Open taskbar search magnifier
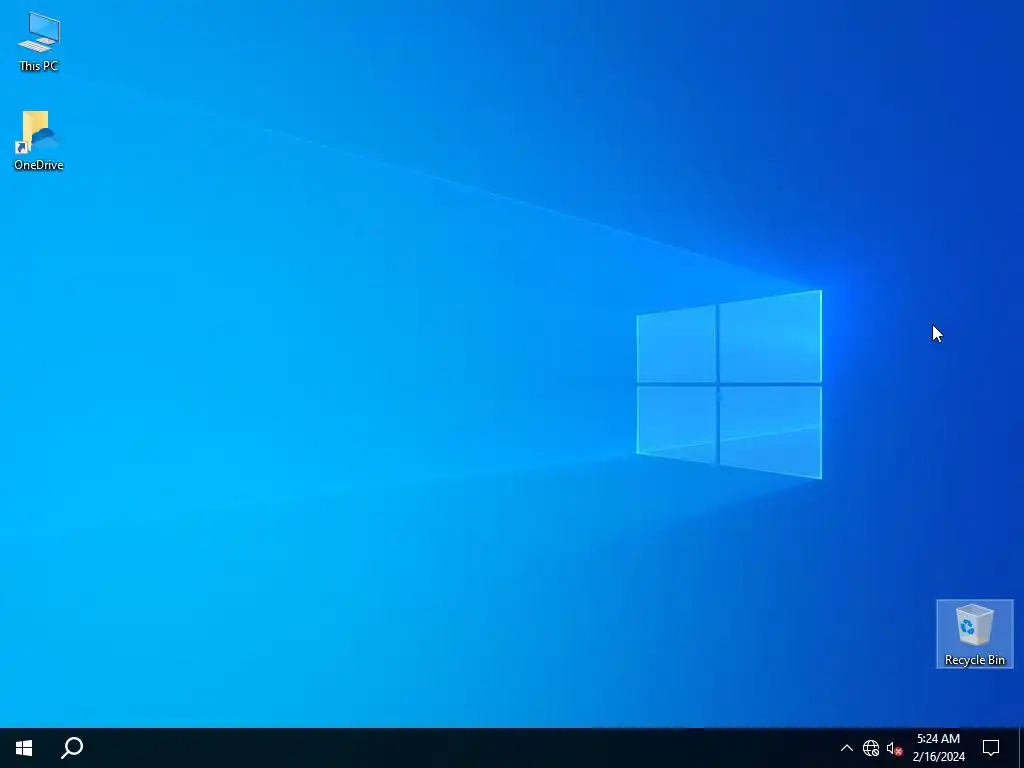 click(72, 748)
